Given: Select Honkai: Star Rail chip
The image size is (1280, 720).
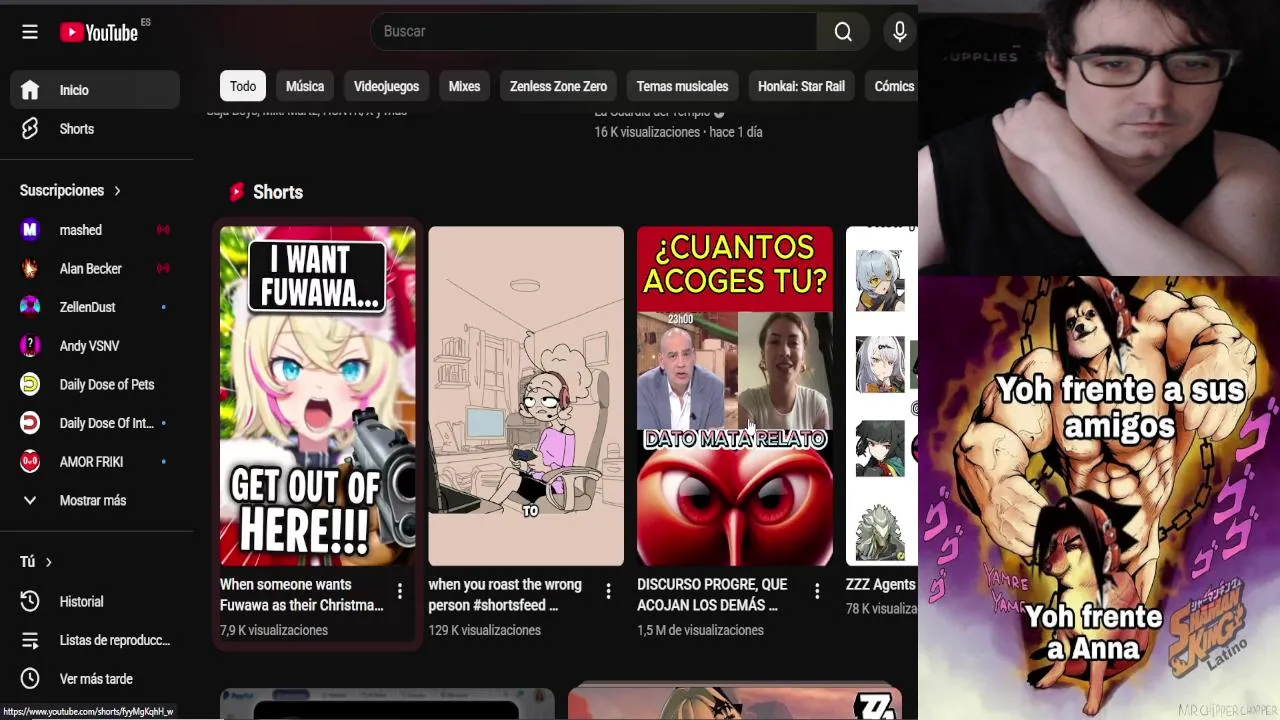Looking at the screenshot, I should 801,86.
